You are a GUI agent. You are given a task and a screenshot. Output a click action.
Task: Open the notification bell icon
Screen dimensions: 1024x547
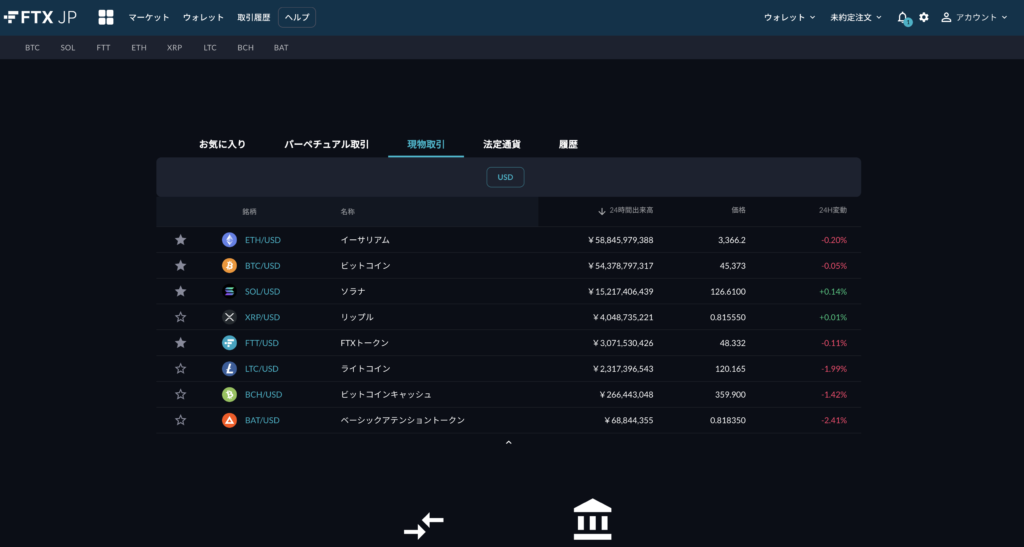(903, 18)
